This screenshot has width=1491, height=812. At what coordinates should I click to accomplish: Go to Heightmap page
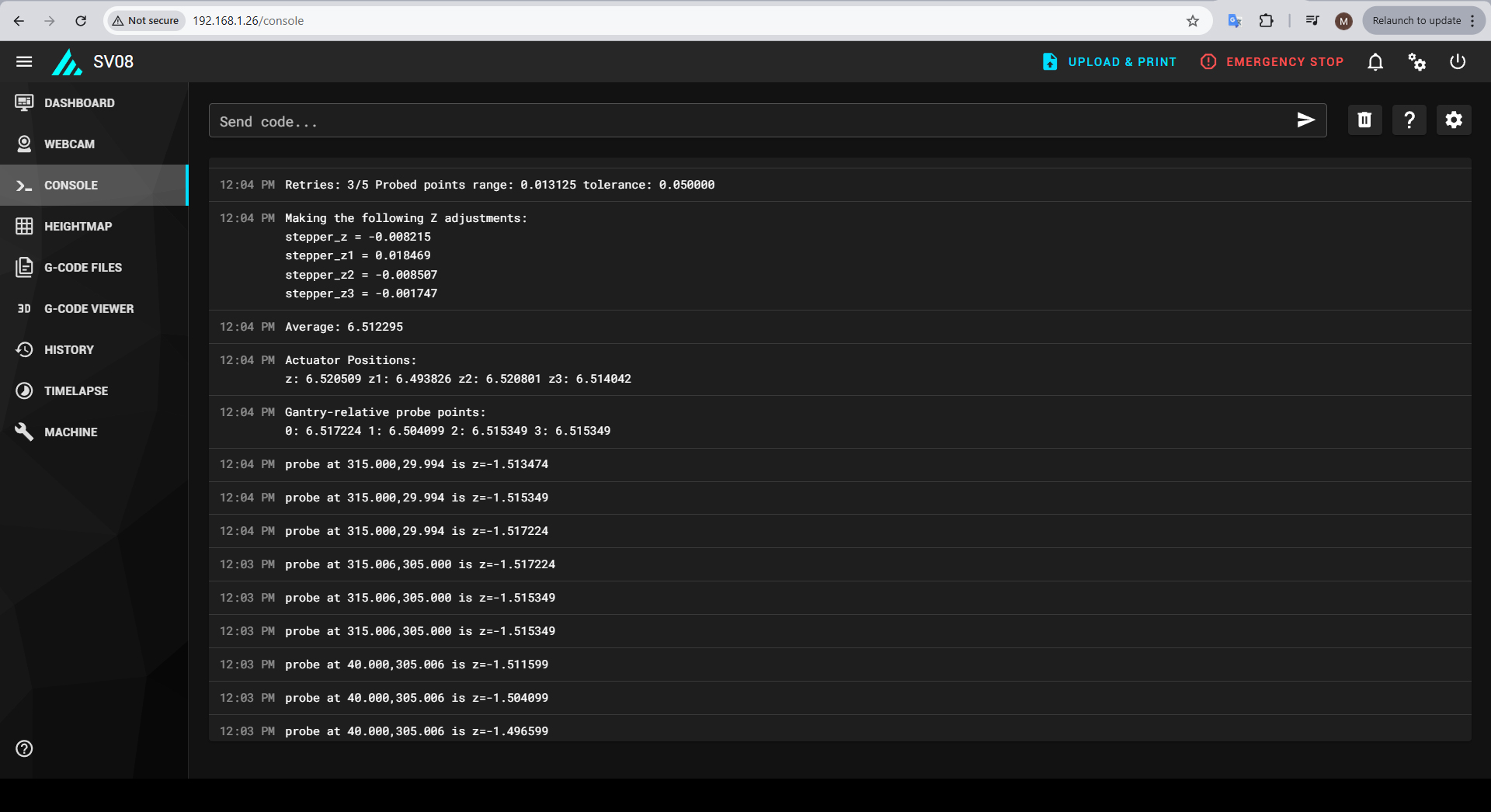[x=78, y=227]
